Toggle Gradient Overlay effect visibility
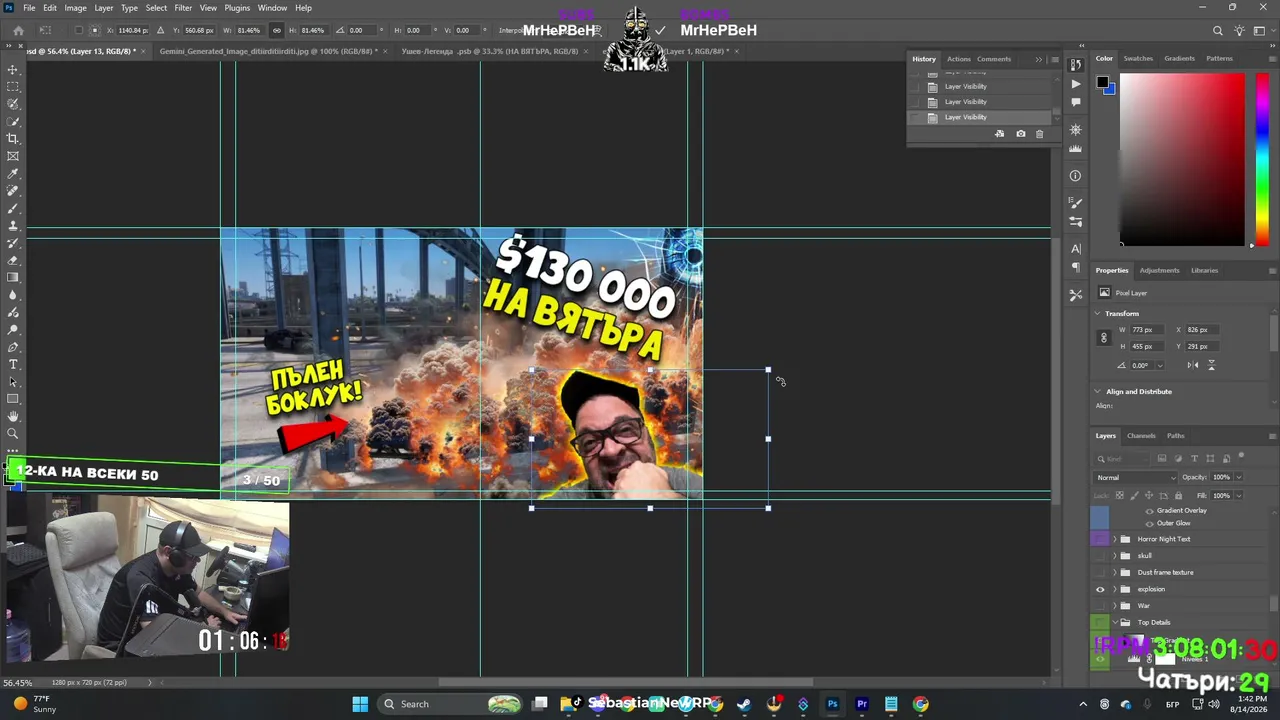 (x=1149, y=510)
